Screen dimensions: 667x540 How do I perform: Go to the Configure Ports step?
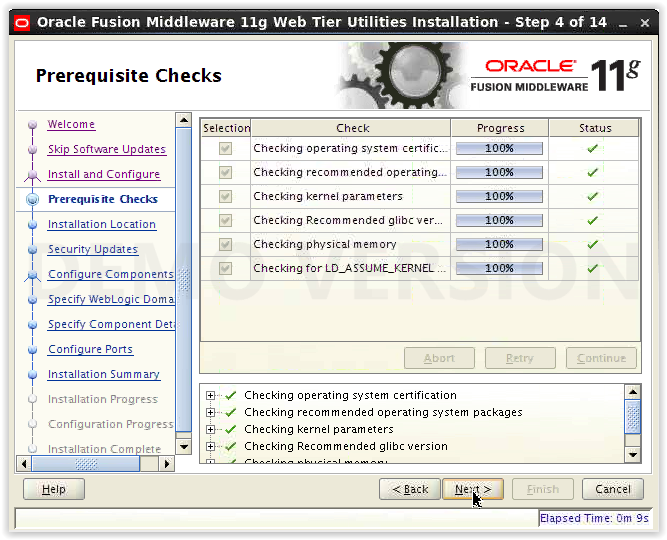(91, 349)
